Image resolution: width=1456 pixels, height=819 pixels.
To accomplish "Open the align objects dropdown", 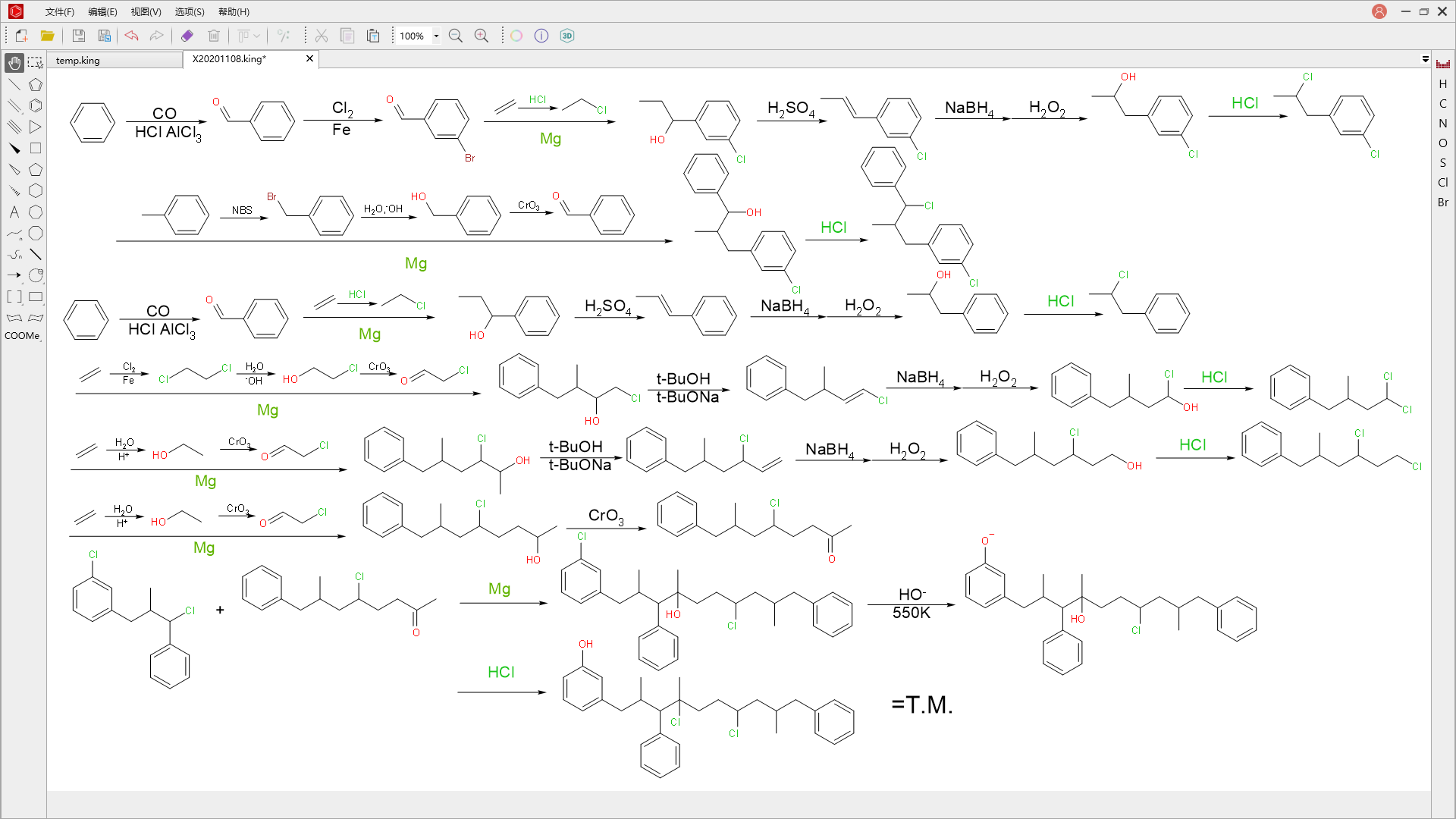I will 249,36.
